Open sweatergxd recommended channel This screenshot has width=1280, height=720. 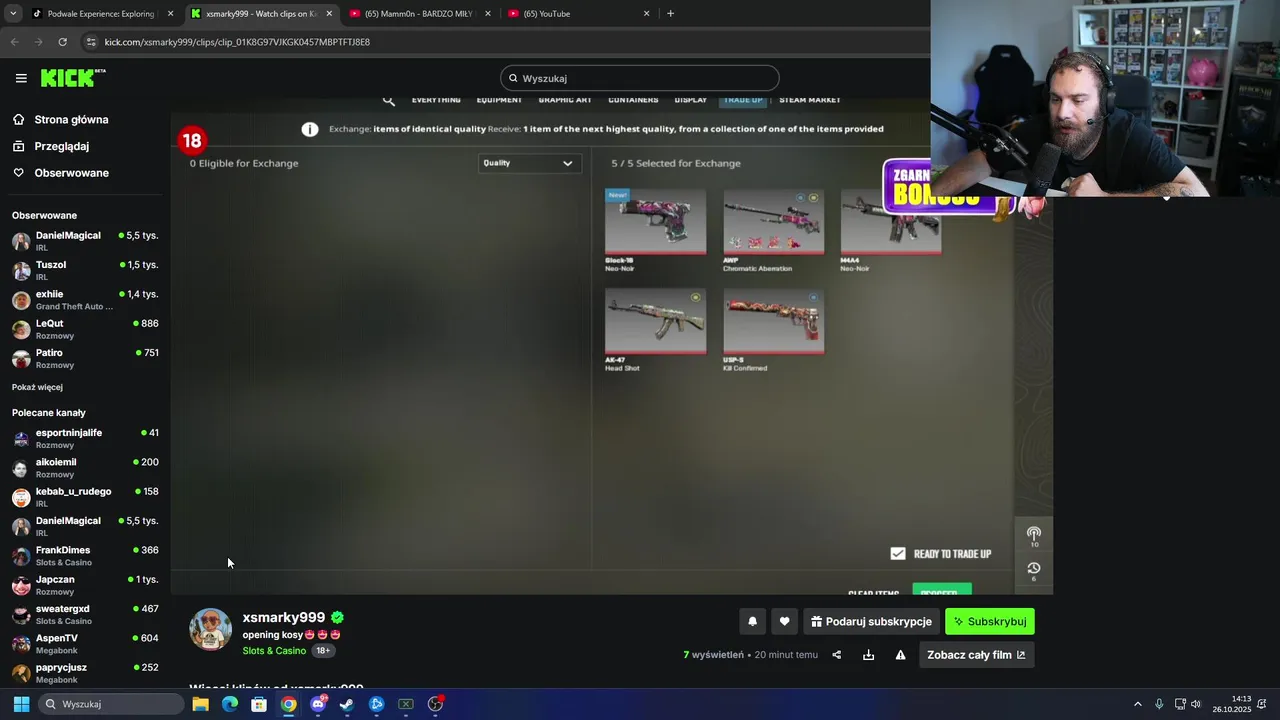click(85, 614)
